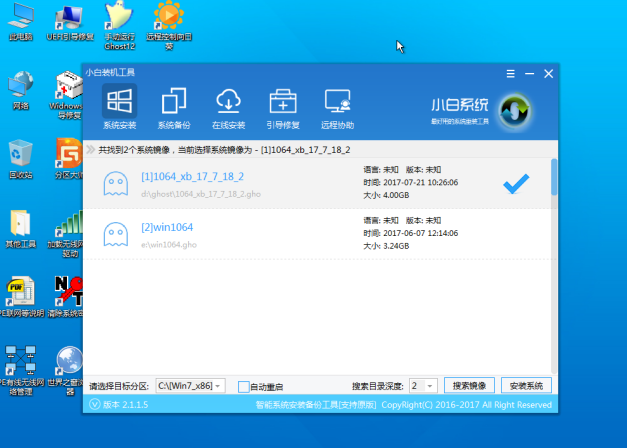The width and height of the screenshot is (627, 448).
Task: Select the [1]1064_xb_17_7_18_2 image entry
Action: [x=192, y=177]
